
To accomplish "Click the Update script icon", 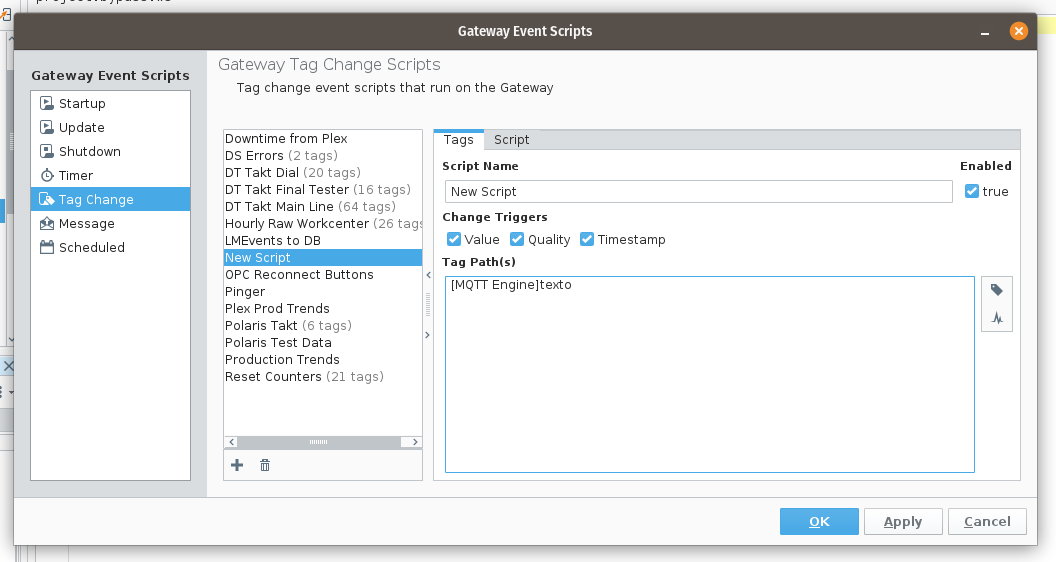I will pyautogui.click(x=47, y=127).
